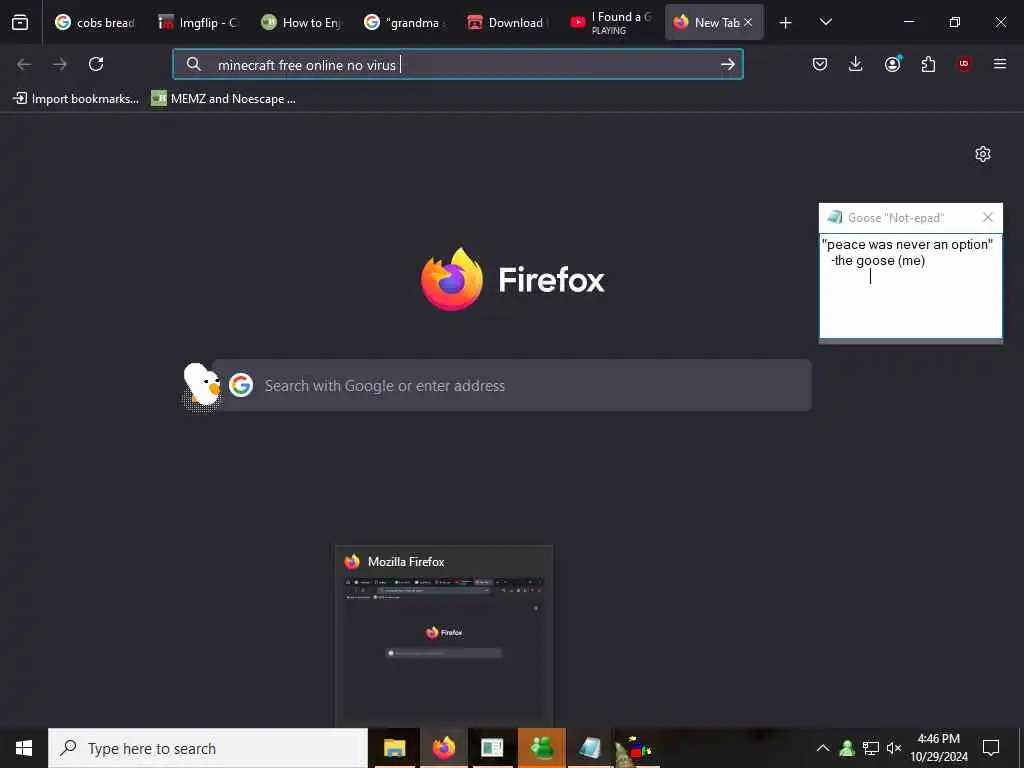Expand the list all tabs chevron
1024x768 pixels.
point(825,22)
